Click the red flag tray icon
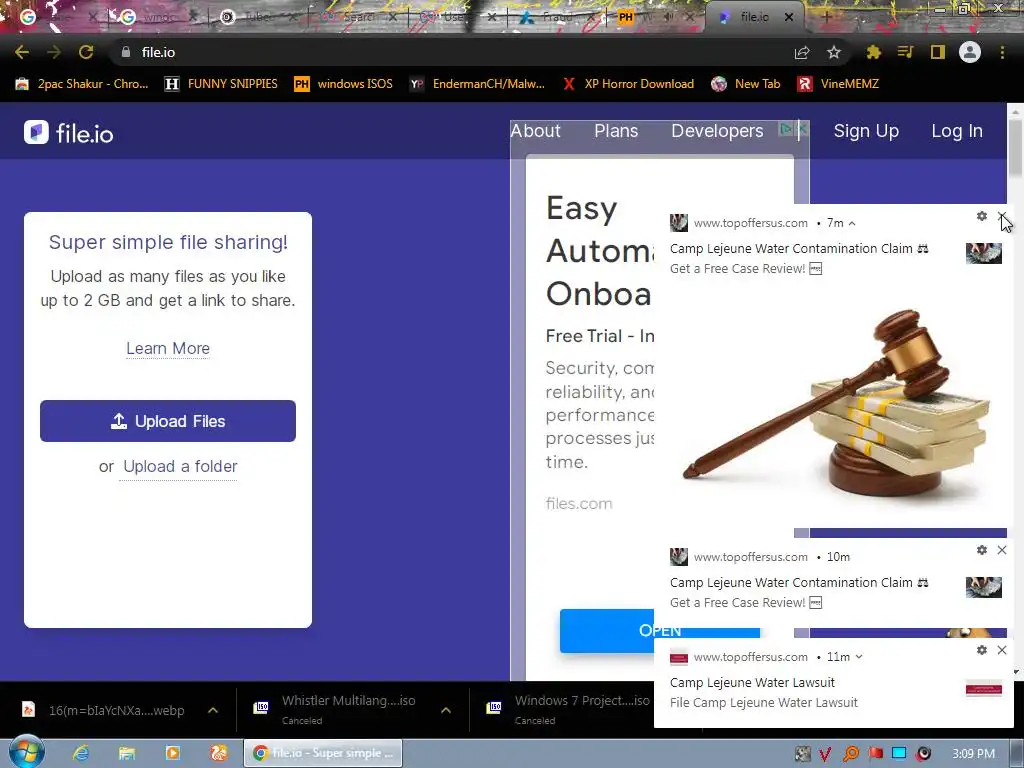This screenshot has width=1024, height=768. [x=875, y=754]
